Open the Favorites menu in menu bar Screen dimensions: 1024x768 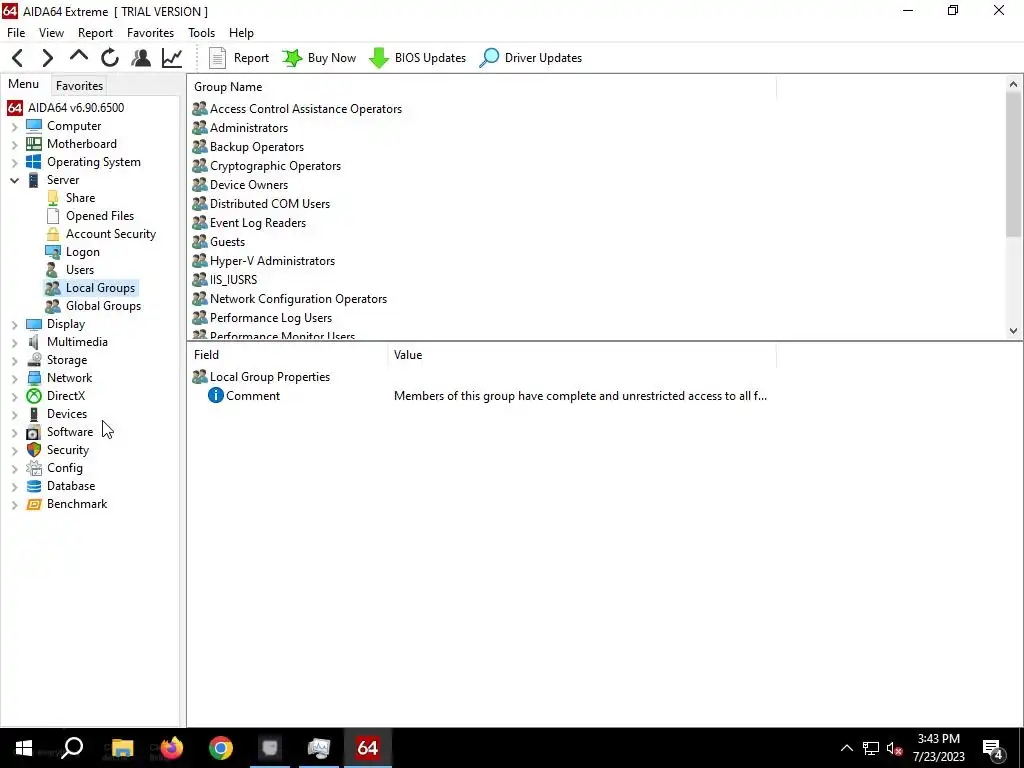pyautogui.click(x=150, y=33)
